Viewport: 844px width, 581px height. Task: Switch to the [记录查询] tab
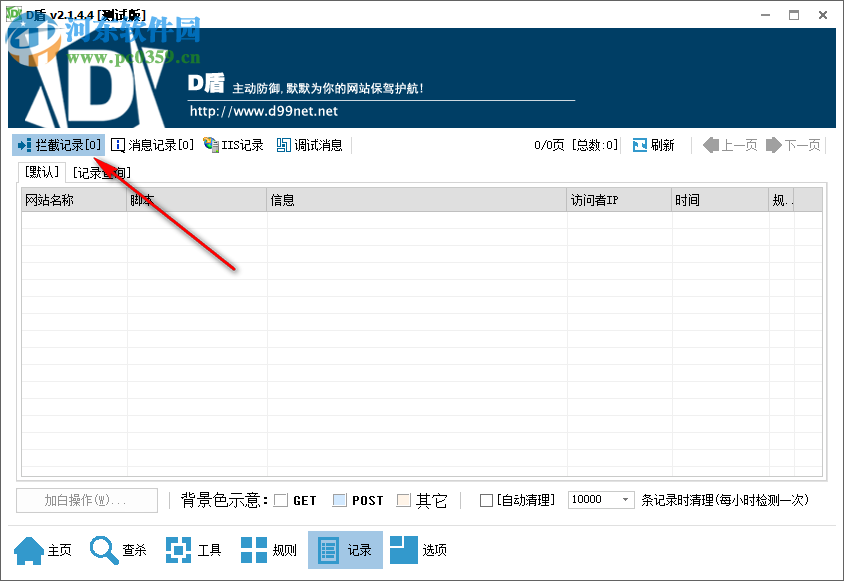click(102, 173)
